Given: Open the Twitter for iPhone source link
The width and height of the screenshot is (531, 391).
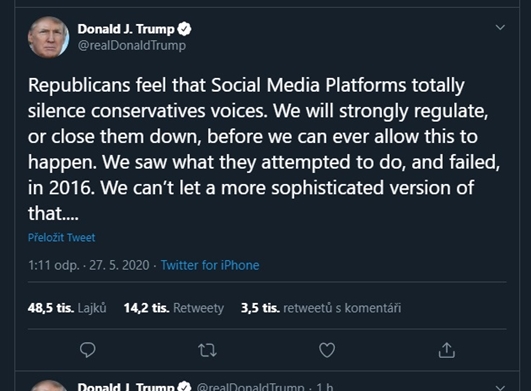Looking at the screenshot, I should 210,265.
